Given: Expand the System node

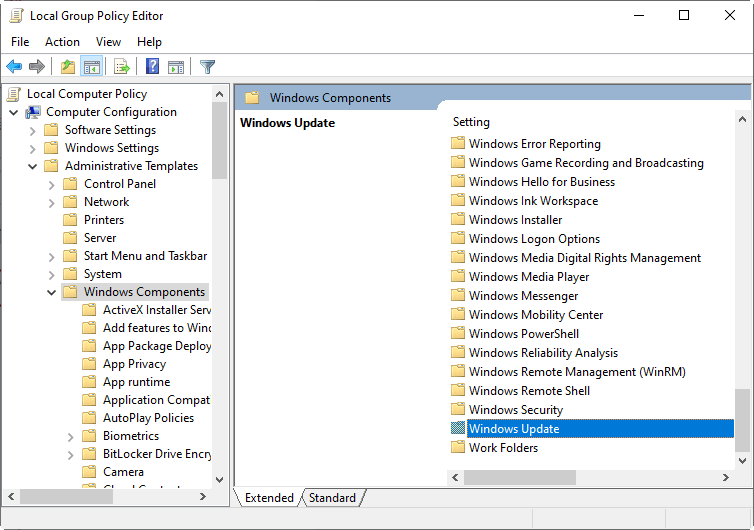Looking at the screenshot, I should click(x=51, y=275).
